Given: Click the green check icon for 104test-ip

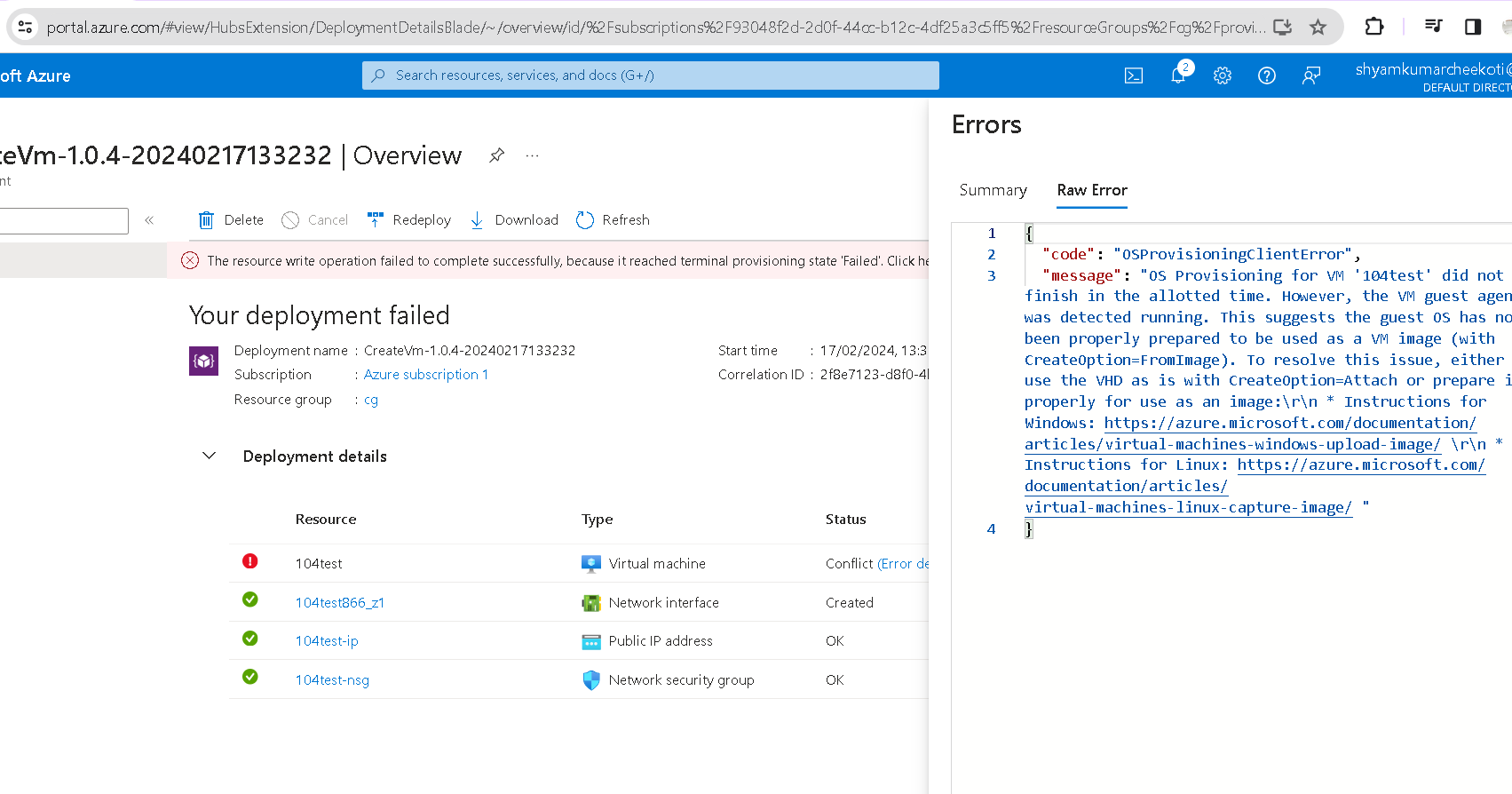Looking at the screenshot, I should point(250,639).
